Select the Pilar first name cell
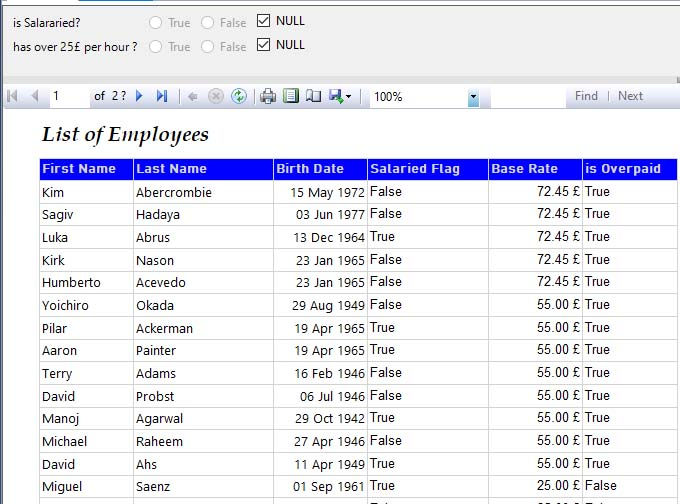The width and height of the screenshot is (680, 504). click(x=86, y=328)
